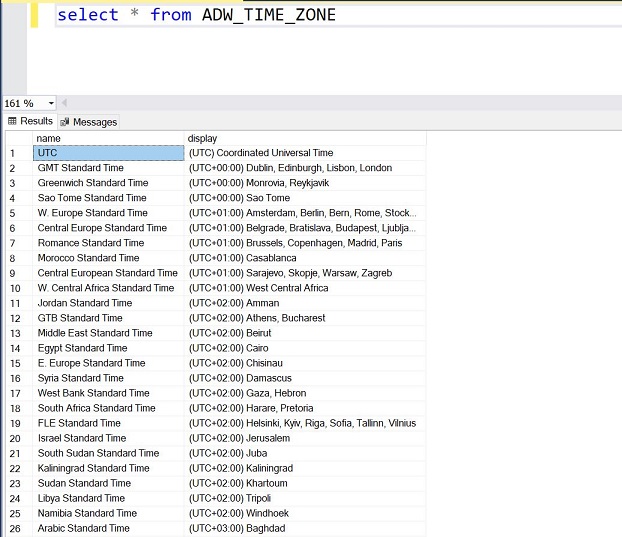Select the '(UTC+02:00) Tripoli' cell
This screenshot has width=622, height=537.
point(305,499)
